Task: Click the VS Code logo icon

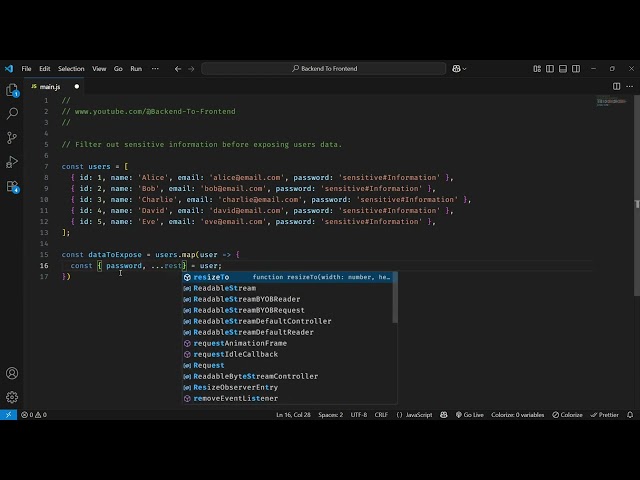Action: 9,69
